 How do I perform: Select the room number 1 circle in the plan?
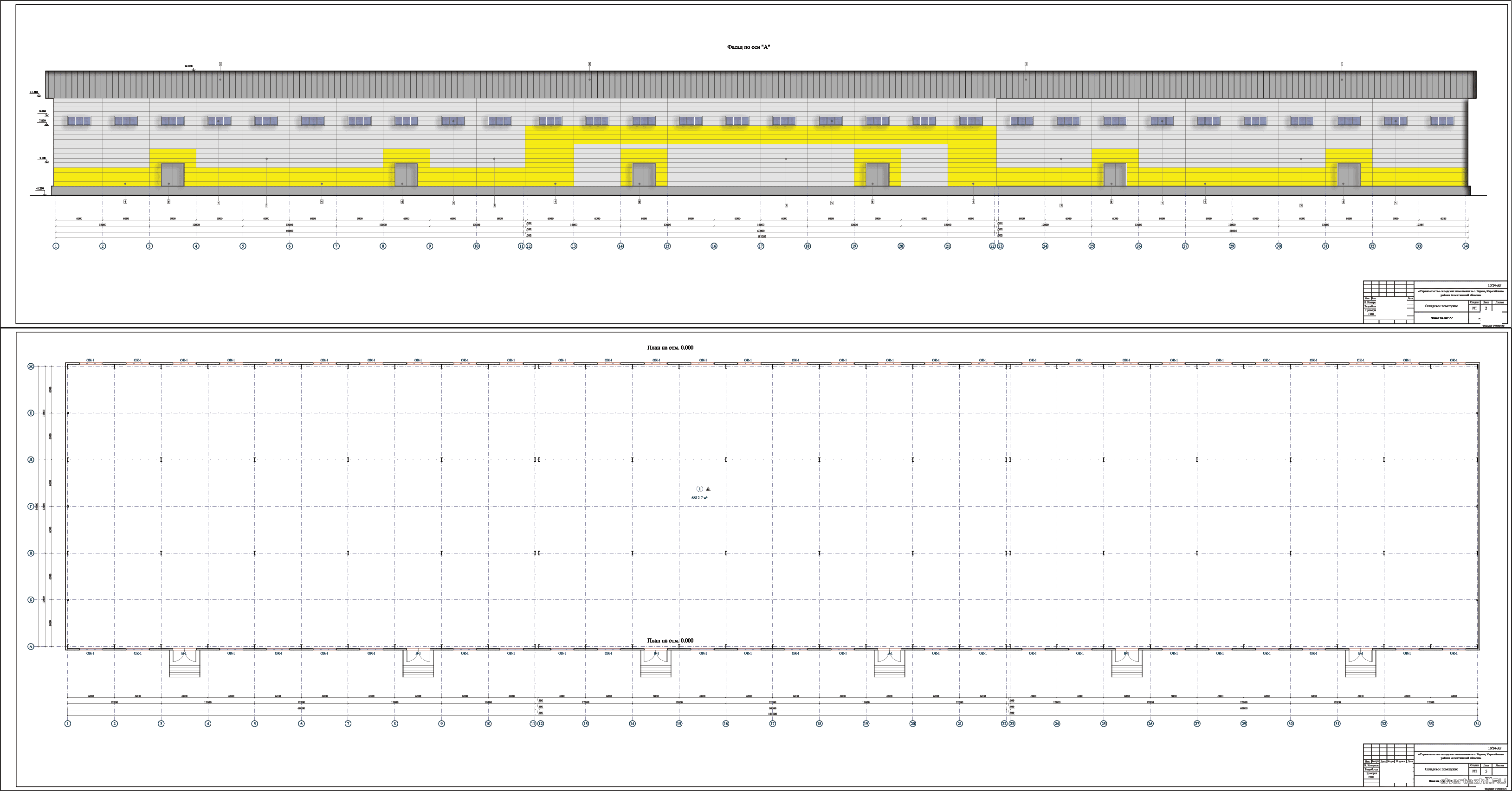click(699, 489)
